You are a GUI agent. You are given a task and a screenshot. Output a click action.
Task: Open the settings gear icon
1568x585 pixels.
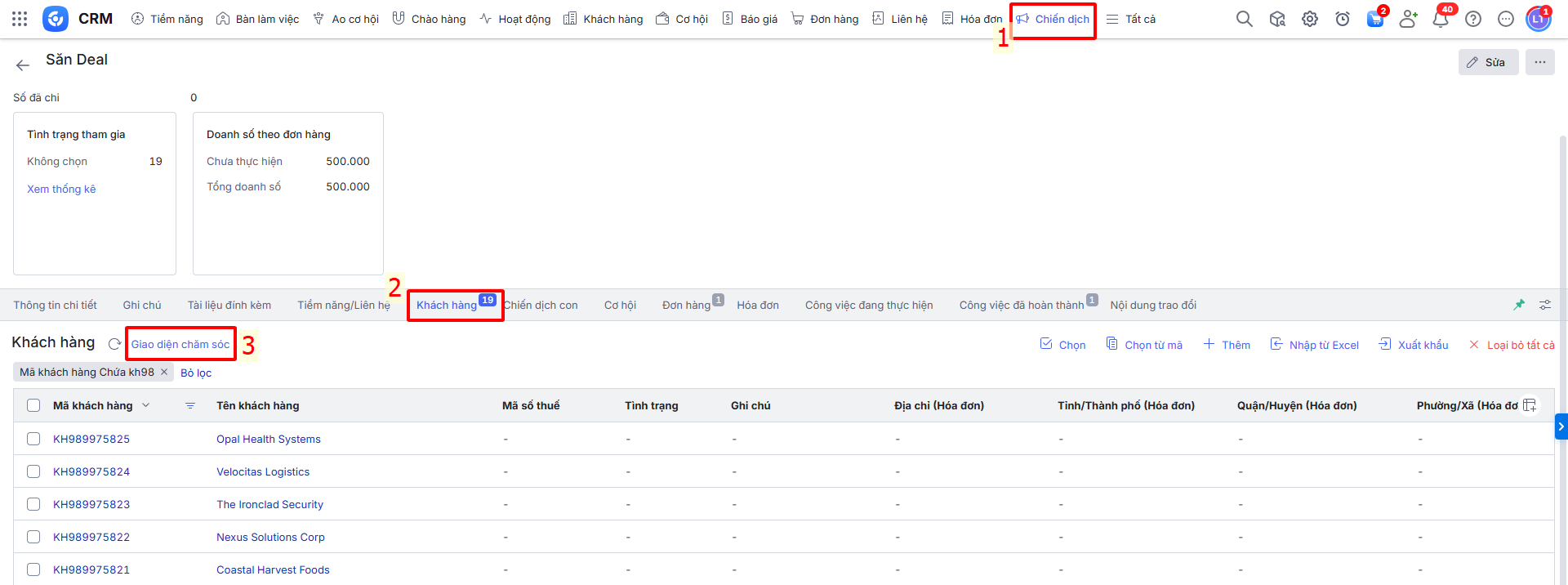click(x=1309, y=19)
